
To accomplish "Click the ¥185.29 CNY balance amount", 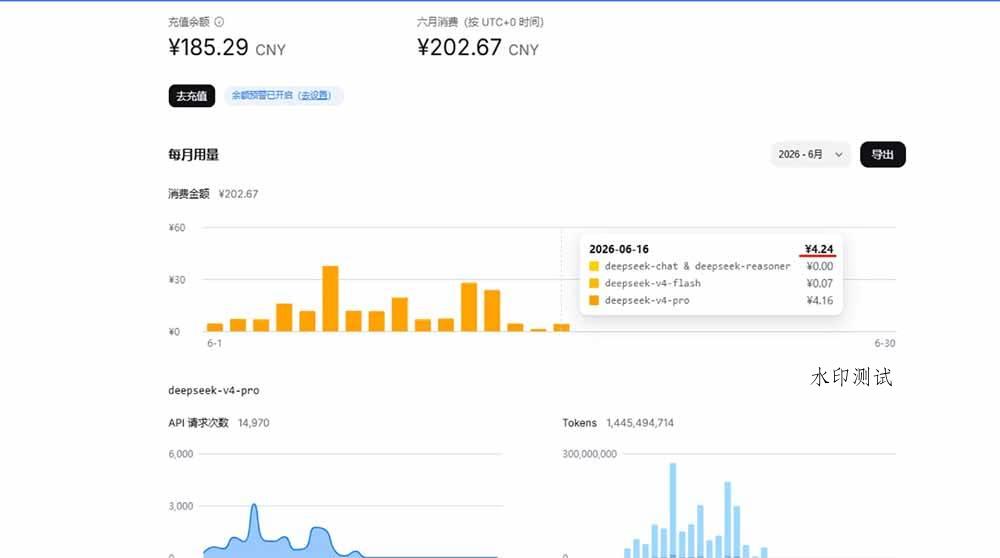I will [x=227, y=48].
